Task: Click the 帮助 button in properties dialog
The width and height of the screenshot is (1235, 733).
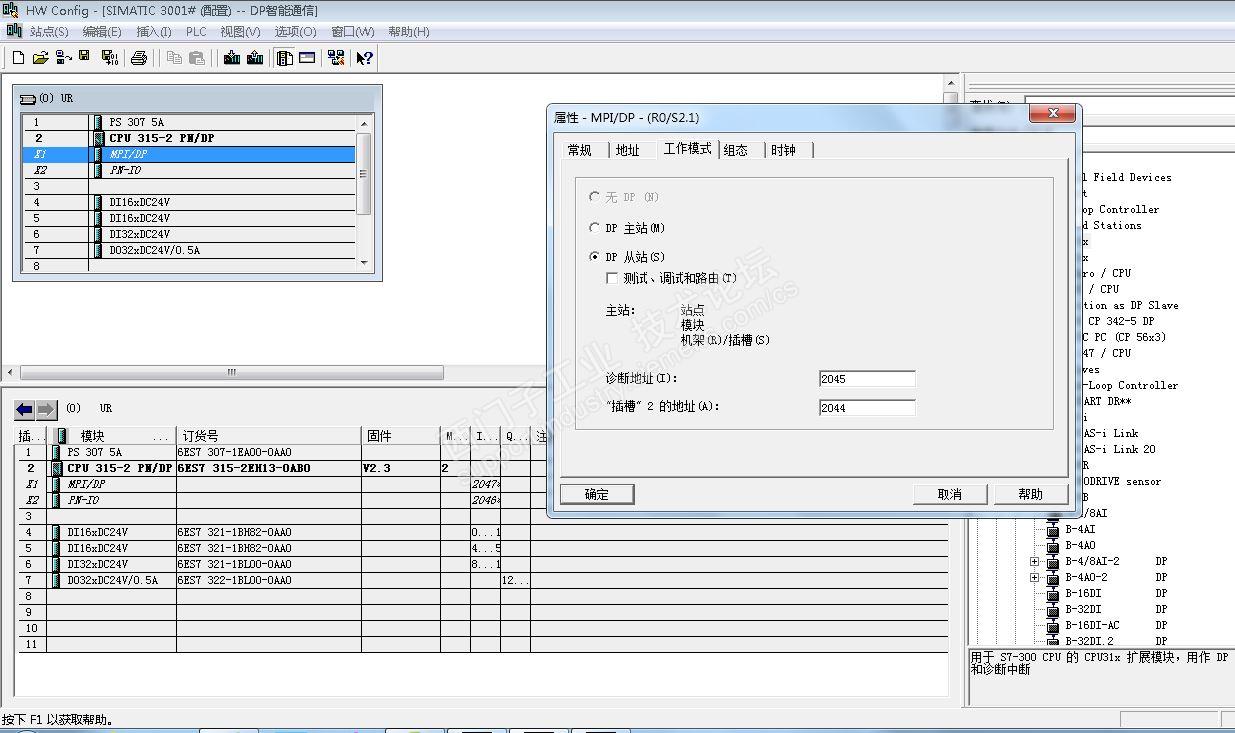Action: (1030, 494)
